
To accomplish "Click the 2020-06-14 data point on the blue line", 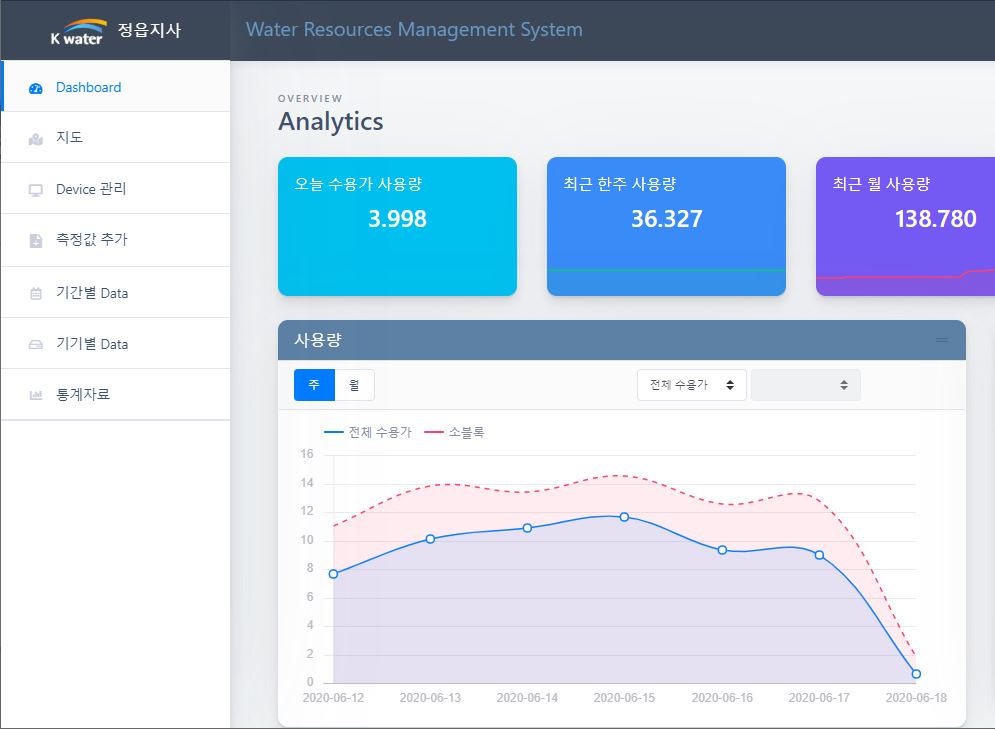I will (527, 528).
